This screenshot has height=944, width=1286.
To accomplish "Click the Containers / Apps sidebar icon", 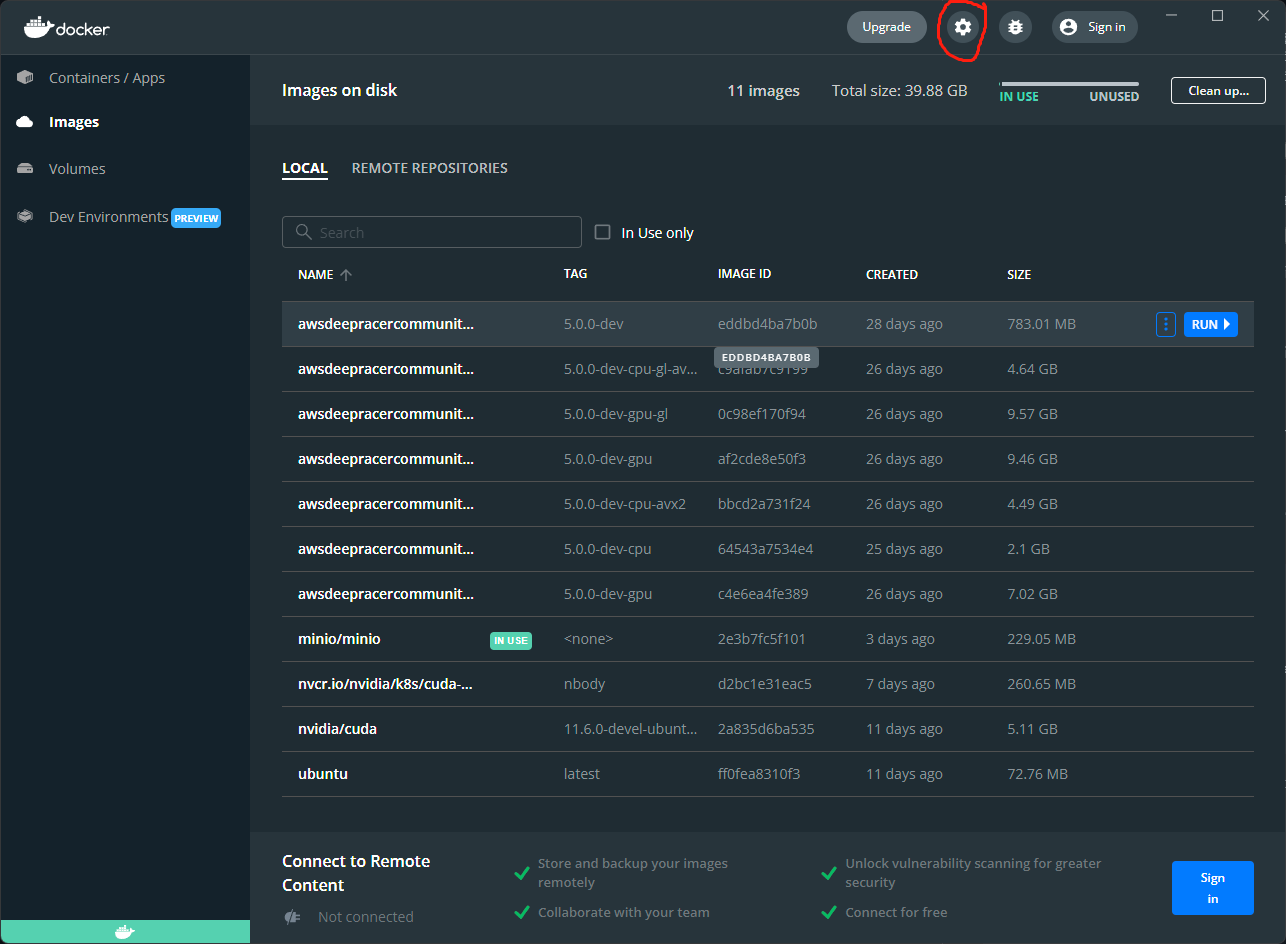I will (x=25, y=78).
